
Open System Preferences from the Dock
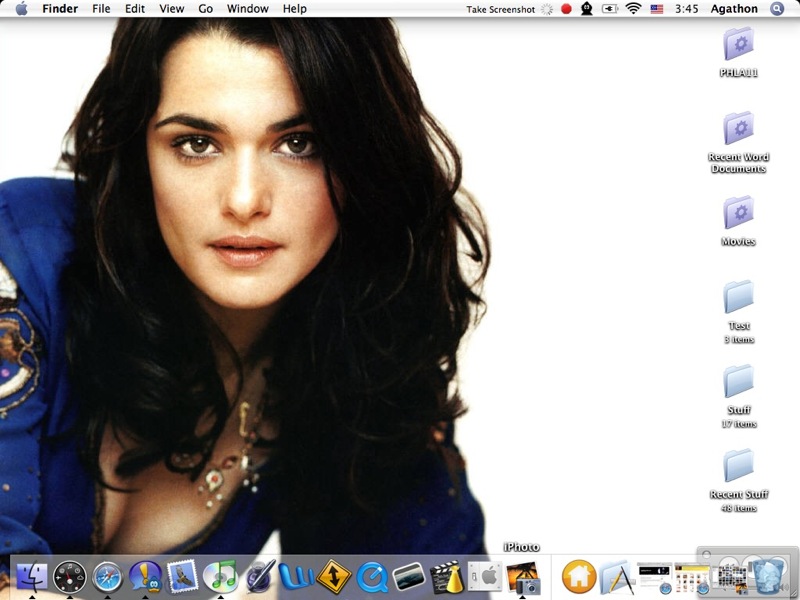coord(484,576)
